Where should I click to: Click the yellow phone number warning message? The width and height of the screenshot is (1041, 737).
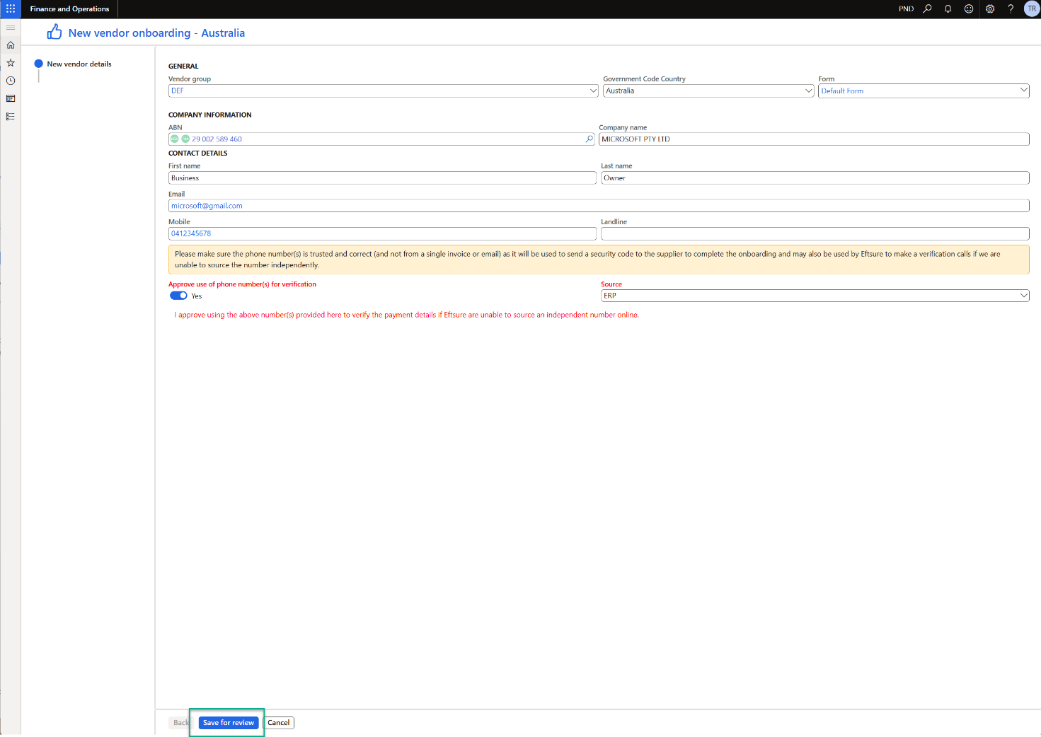pos(599,260)
